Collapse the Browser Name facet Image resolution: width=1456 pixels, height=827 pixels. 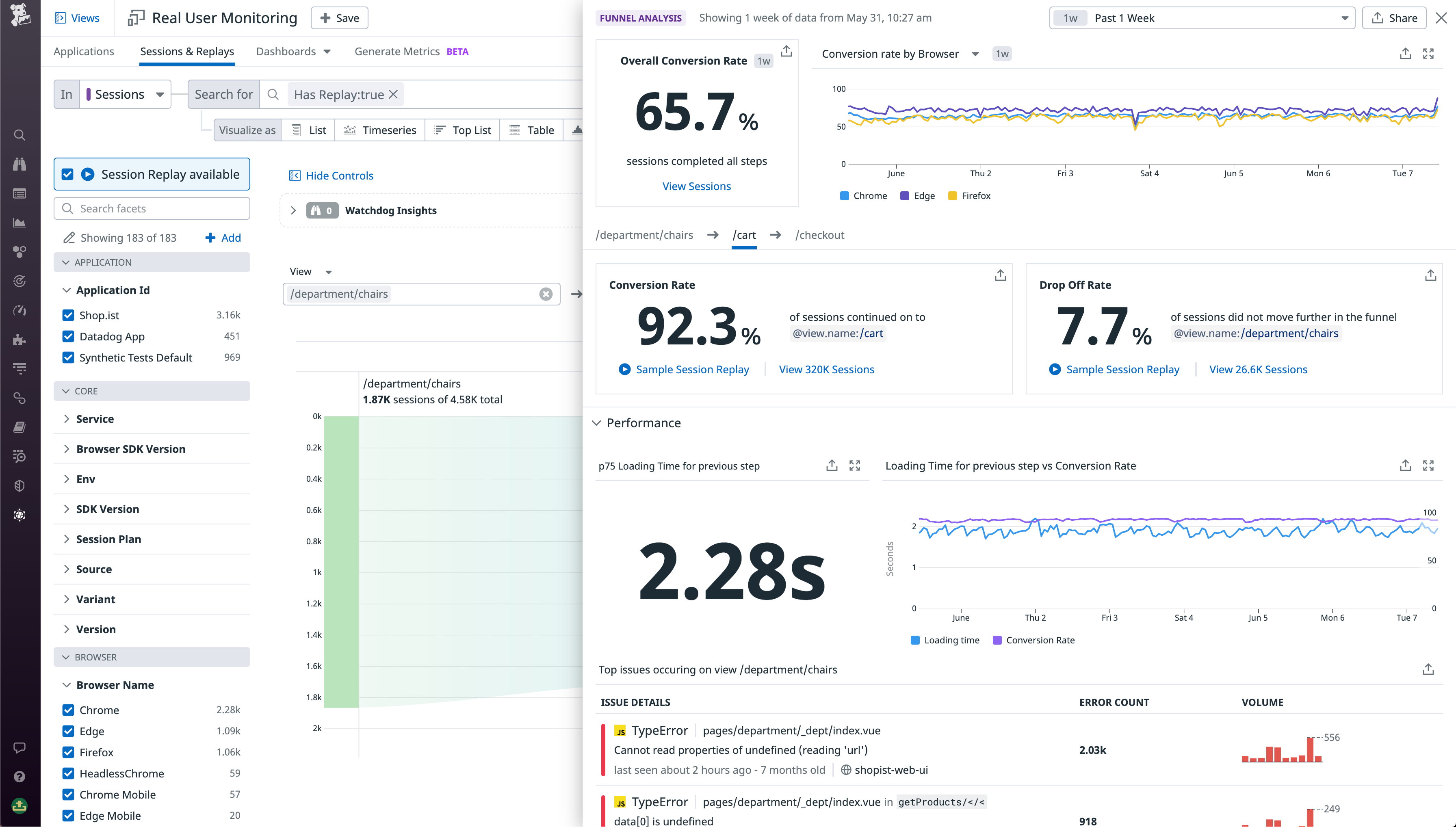(67, 684)
